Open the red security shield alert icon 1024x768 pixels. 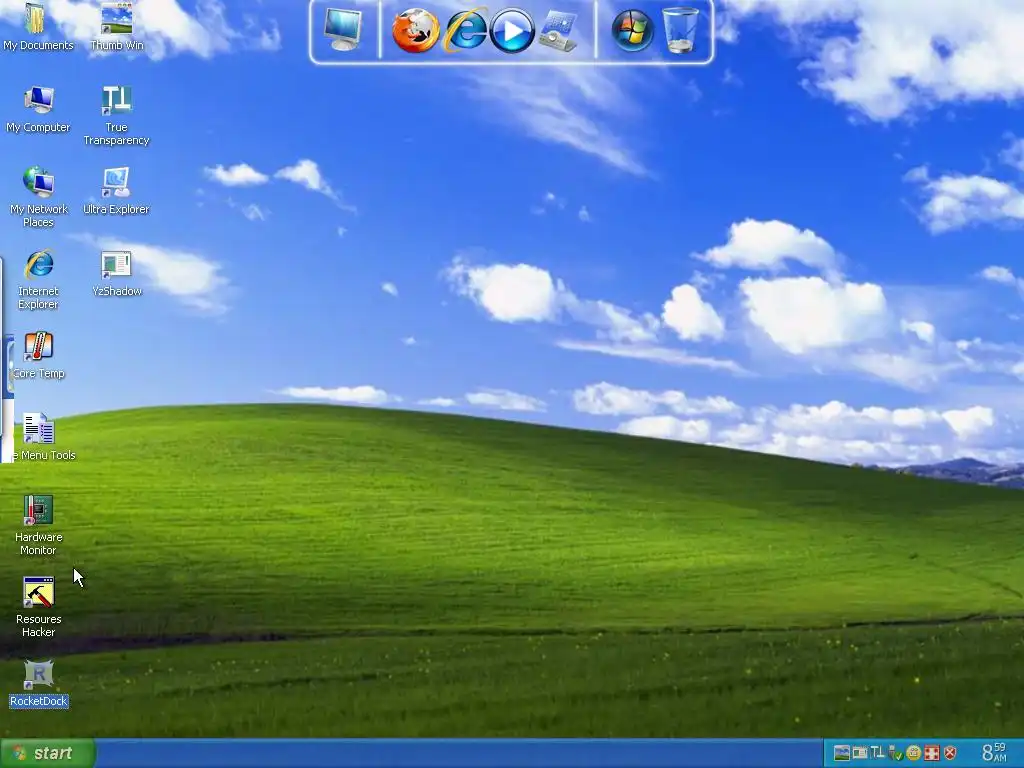950,754
